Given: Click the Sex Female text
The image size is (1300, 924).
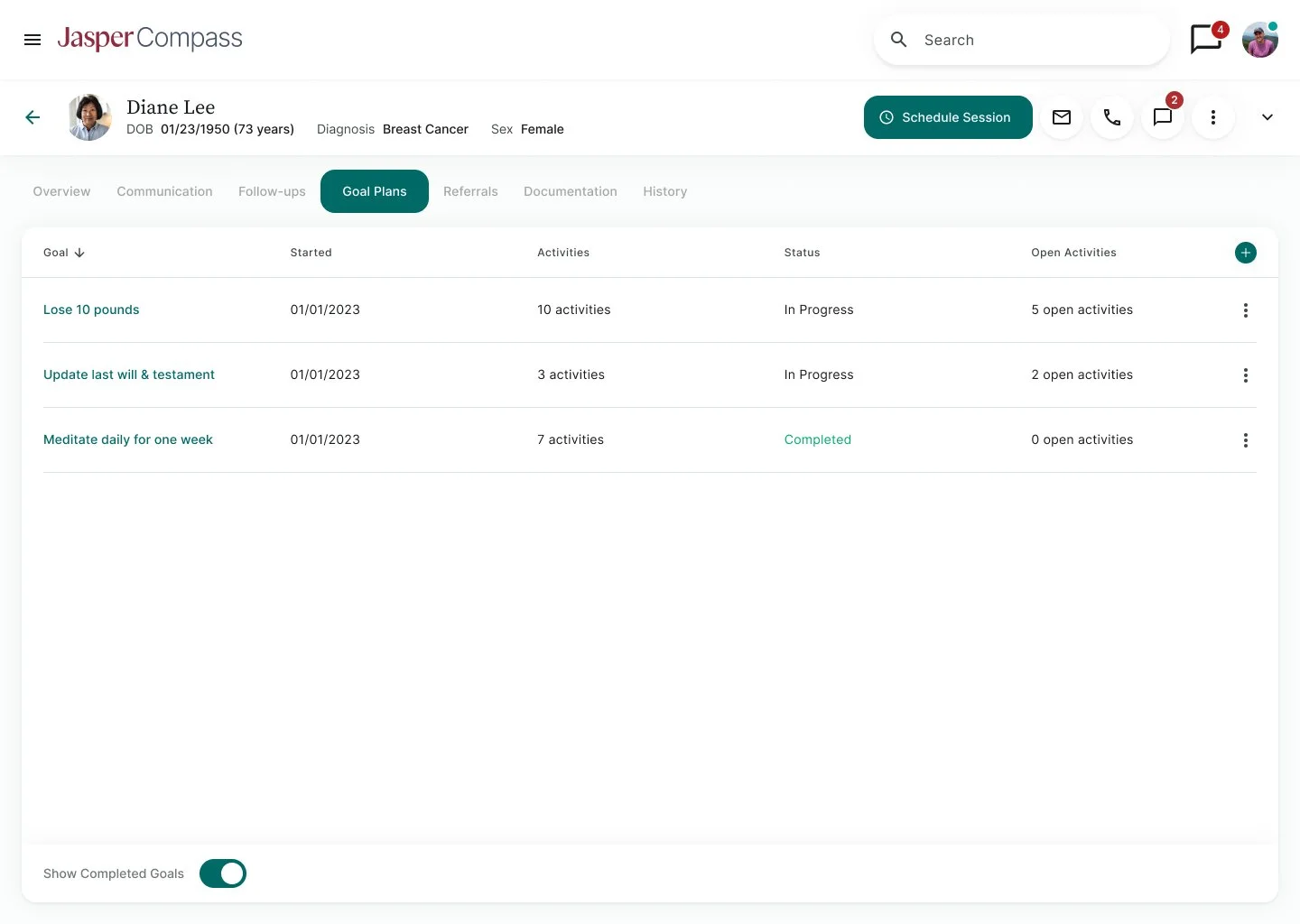Looking at the screenshot, I should 527,129.
